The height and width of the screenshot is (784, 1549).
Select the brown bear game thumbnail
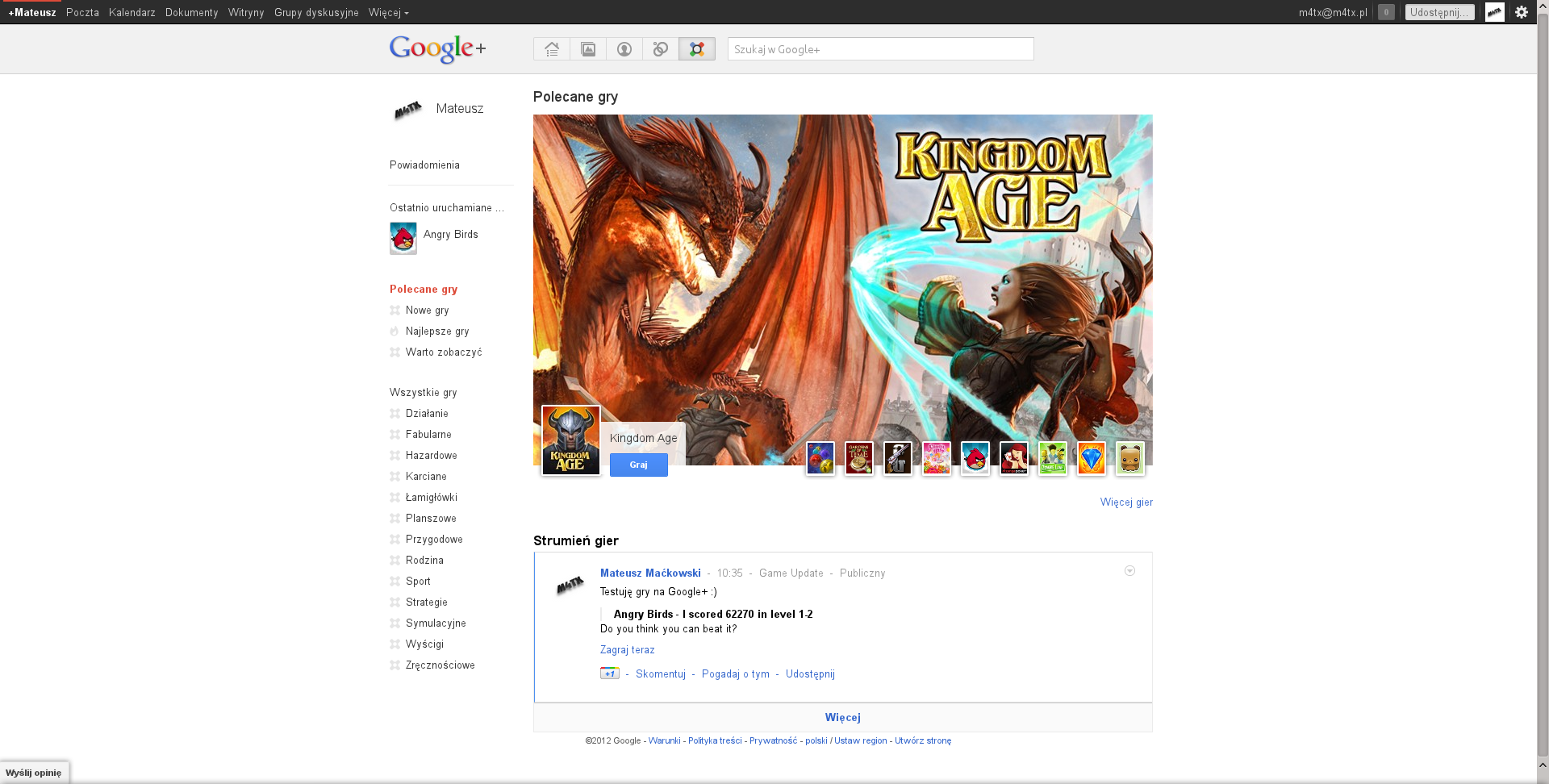click(1130, 458)
